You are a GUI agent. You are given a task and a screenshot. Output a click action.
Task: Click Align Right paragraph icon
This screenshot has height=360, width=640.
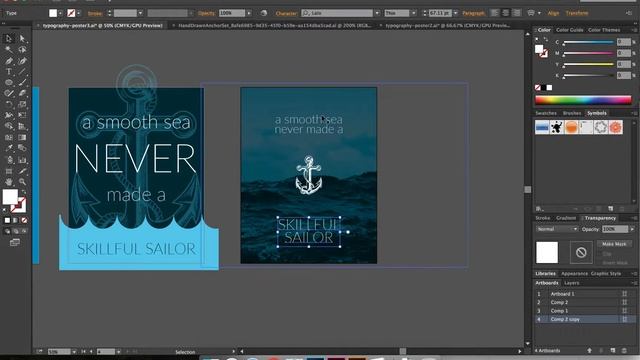point(516,13)
